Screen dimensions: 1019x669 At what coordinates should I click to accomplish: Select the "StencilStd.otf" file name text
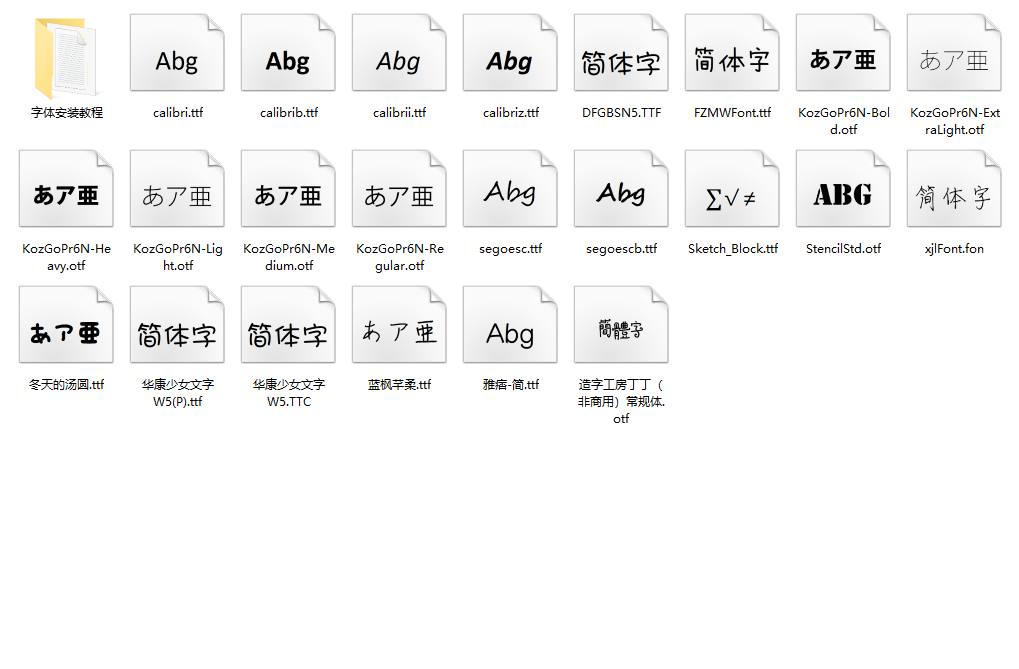(x=844, y=248)
